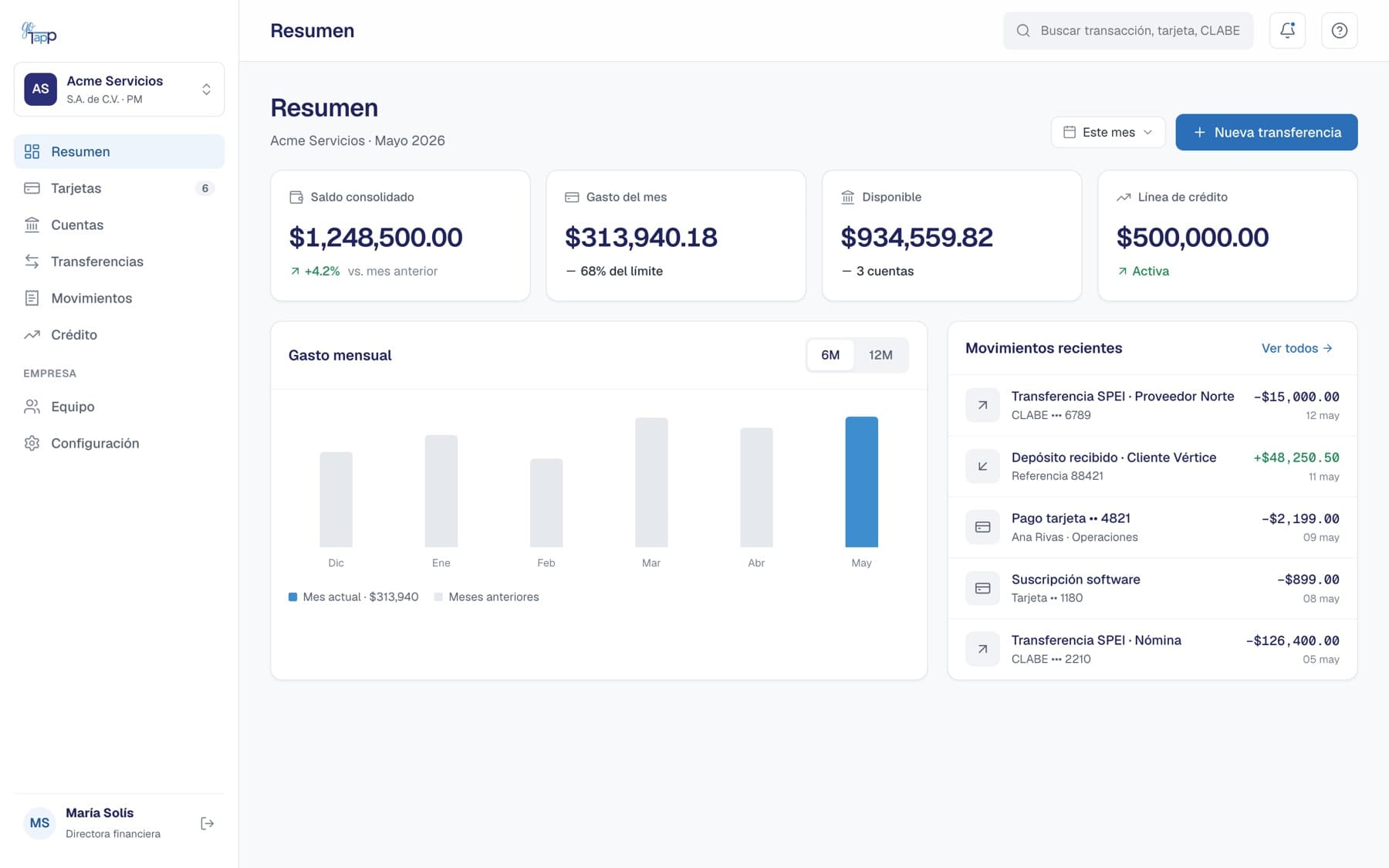1389x868 pixels.
Task: Click the $313,940.18 monthly spend amount
Action: [641, 237]
